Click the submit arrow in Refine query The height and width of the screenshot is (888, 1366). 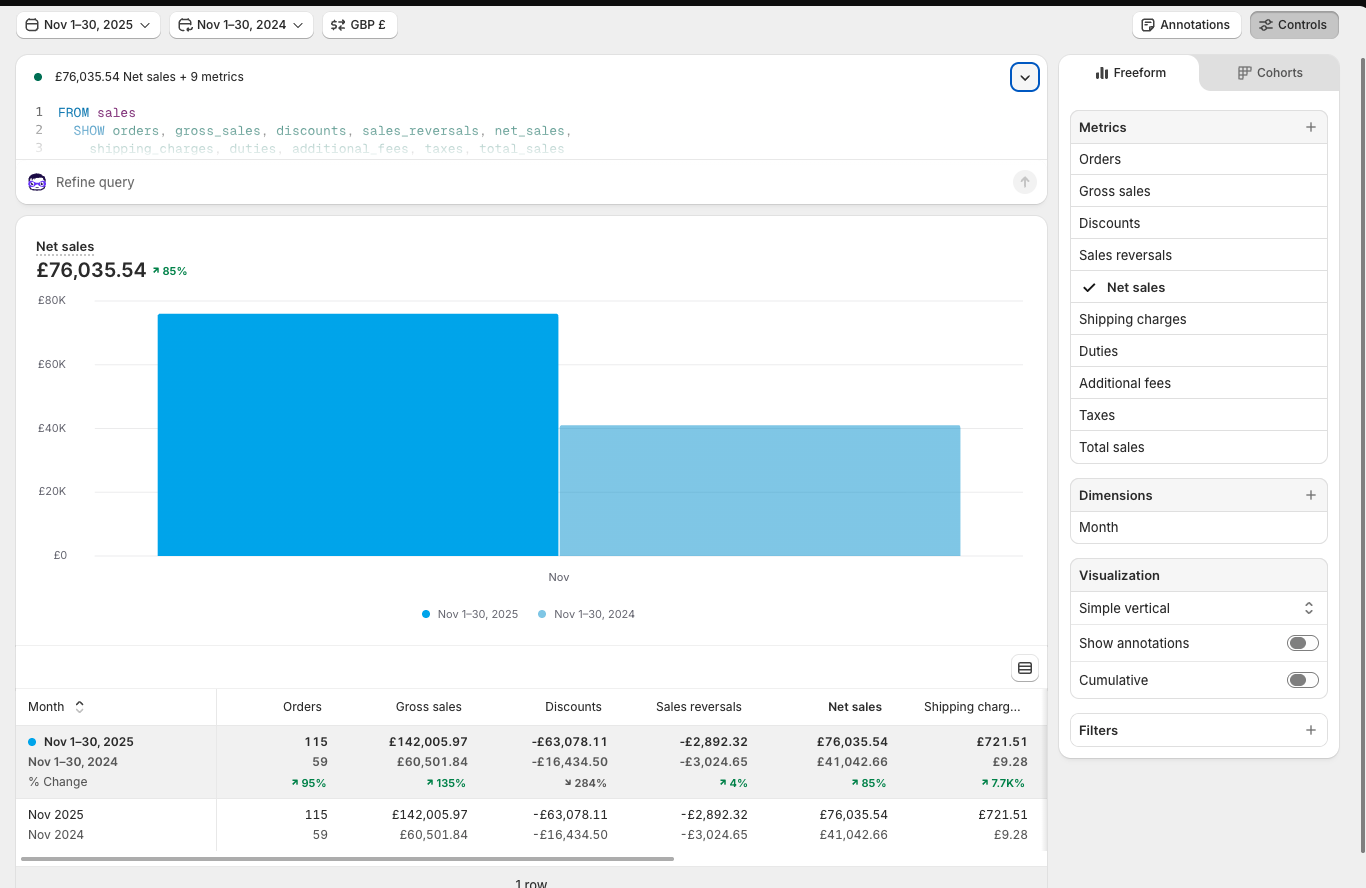[1024, 182]
